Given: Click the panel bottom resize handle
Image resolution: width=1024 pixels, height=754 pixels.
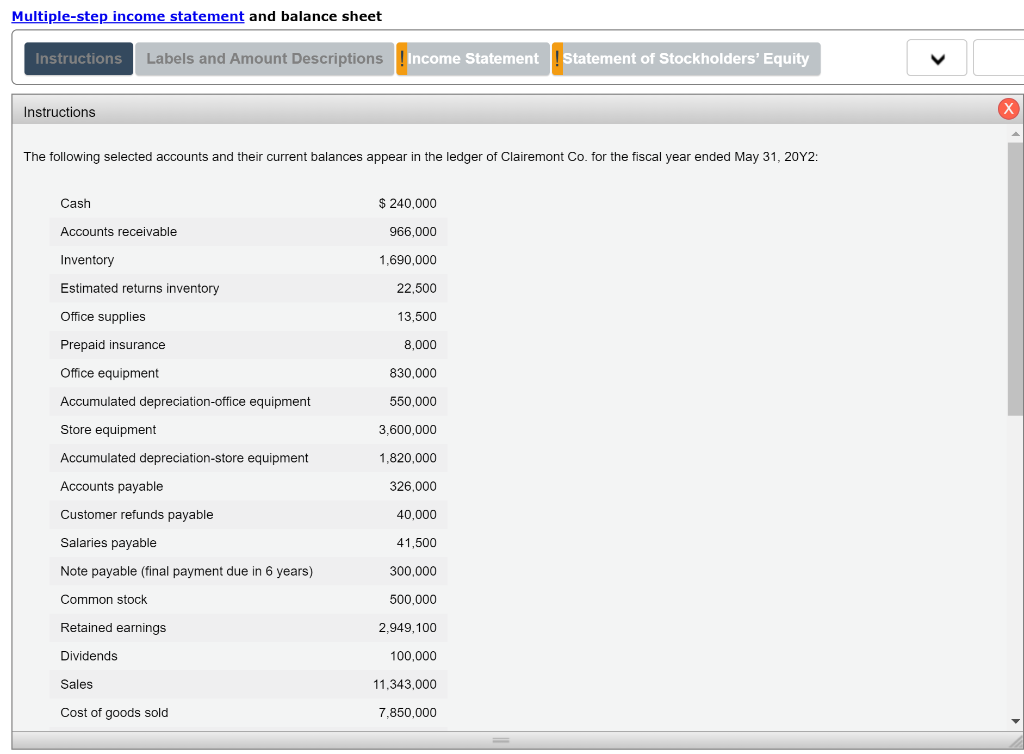Looking at the screenshot, I should click(x=501, y=740).
